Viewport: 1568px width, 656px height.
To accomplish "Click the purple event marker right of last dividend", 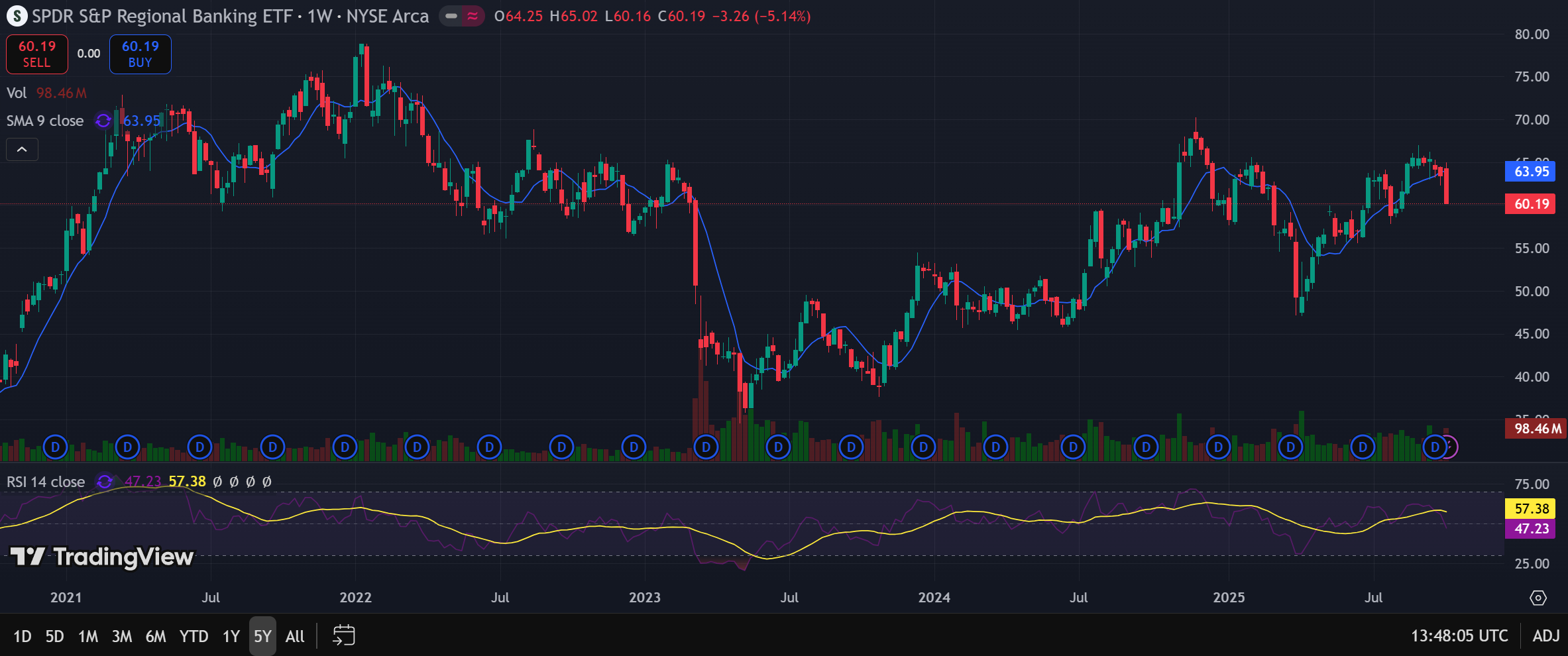I will tap(1451, 447).
